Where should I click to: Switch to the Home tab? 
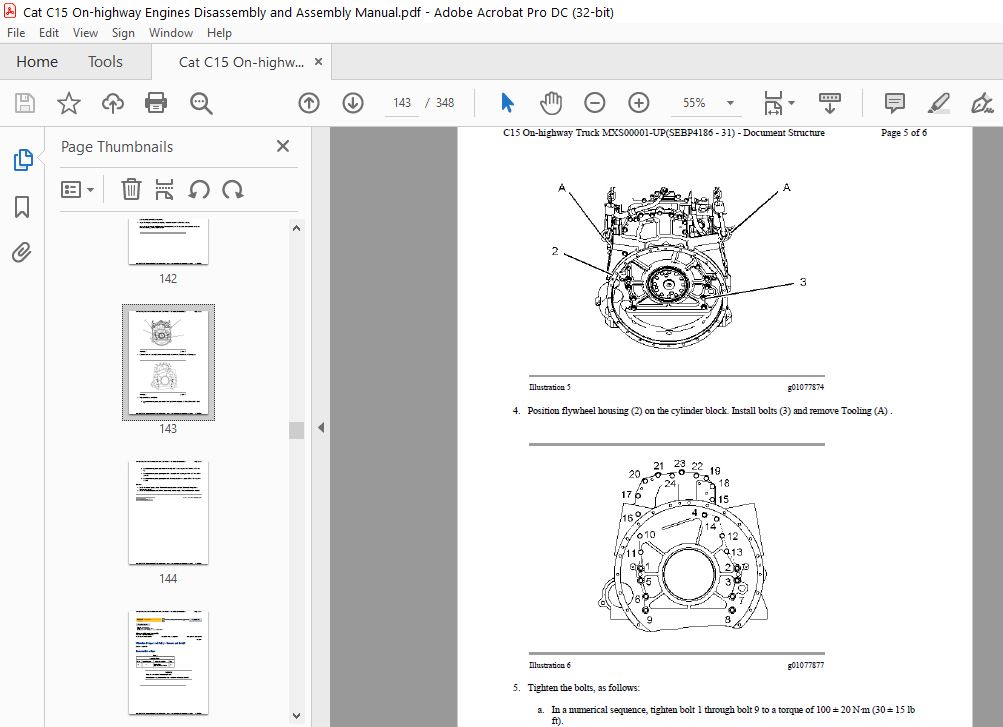pos(37,62)
